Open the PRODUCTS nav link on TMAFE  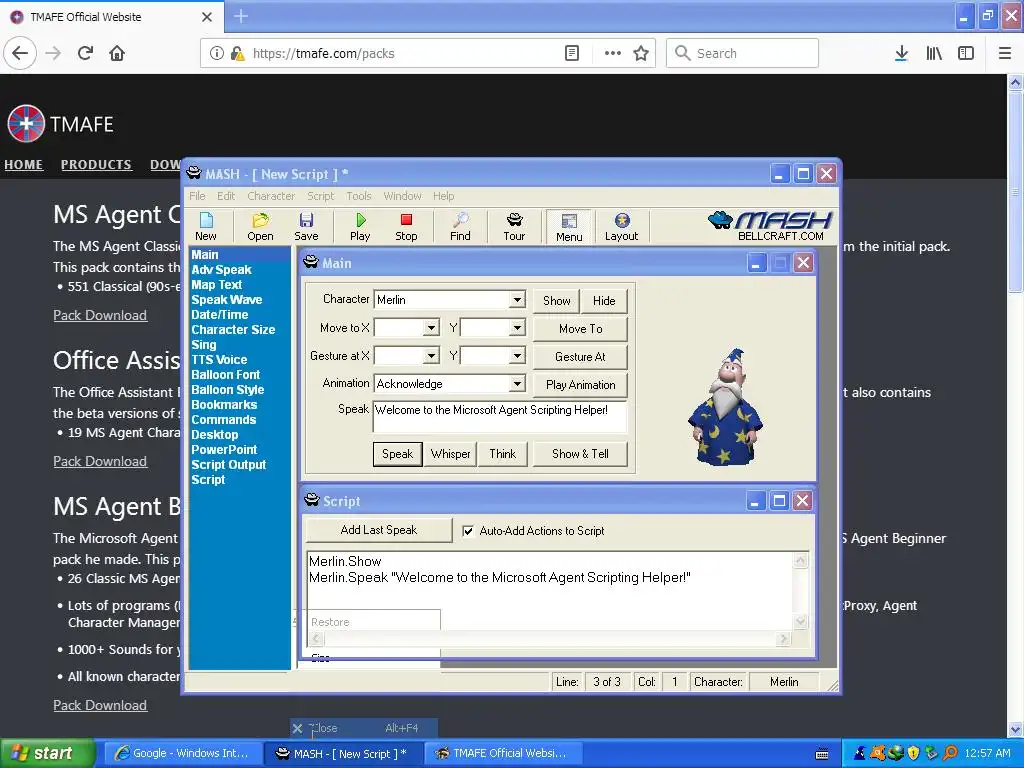click(x=96, y=165)
